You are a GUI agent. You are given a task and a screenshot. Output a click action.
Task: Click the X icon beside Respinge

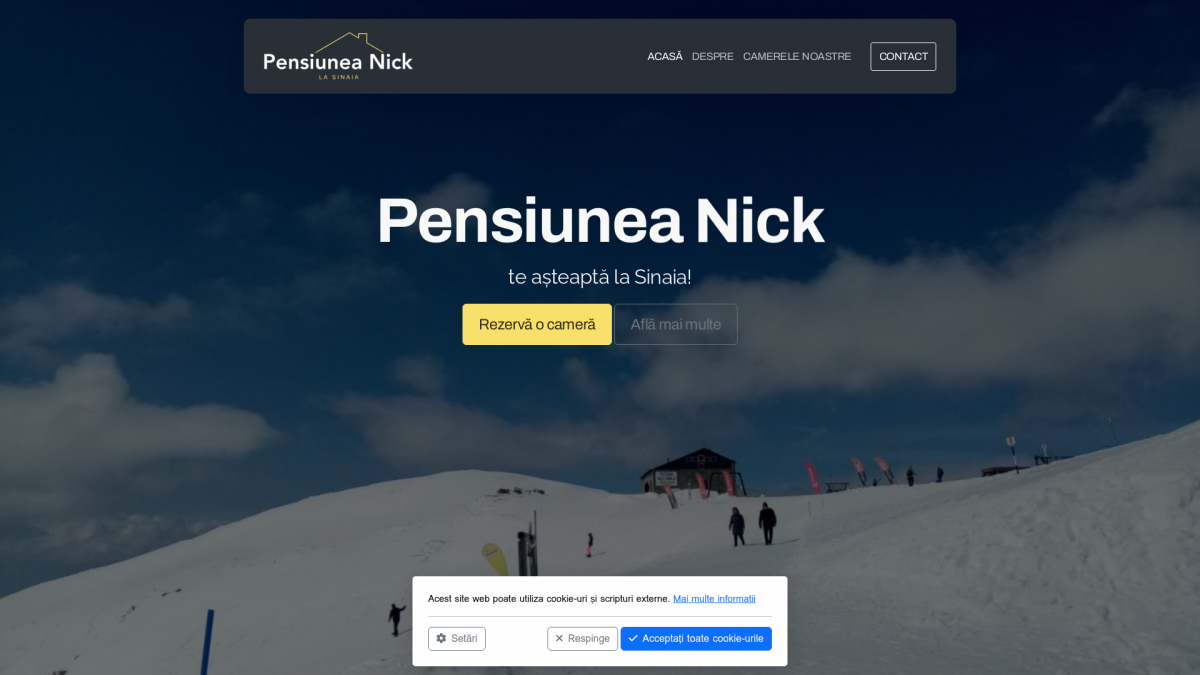pyautogui.click(x=559, y=638)
